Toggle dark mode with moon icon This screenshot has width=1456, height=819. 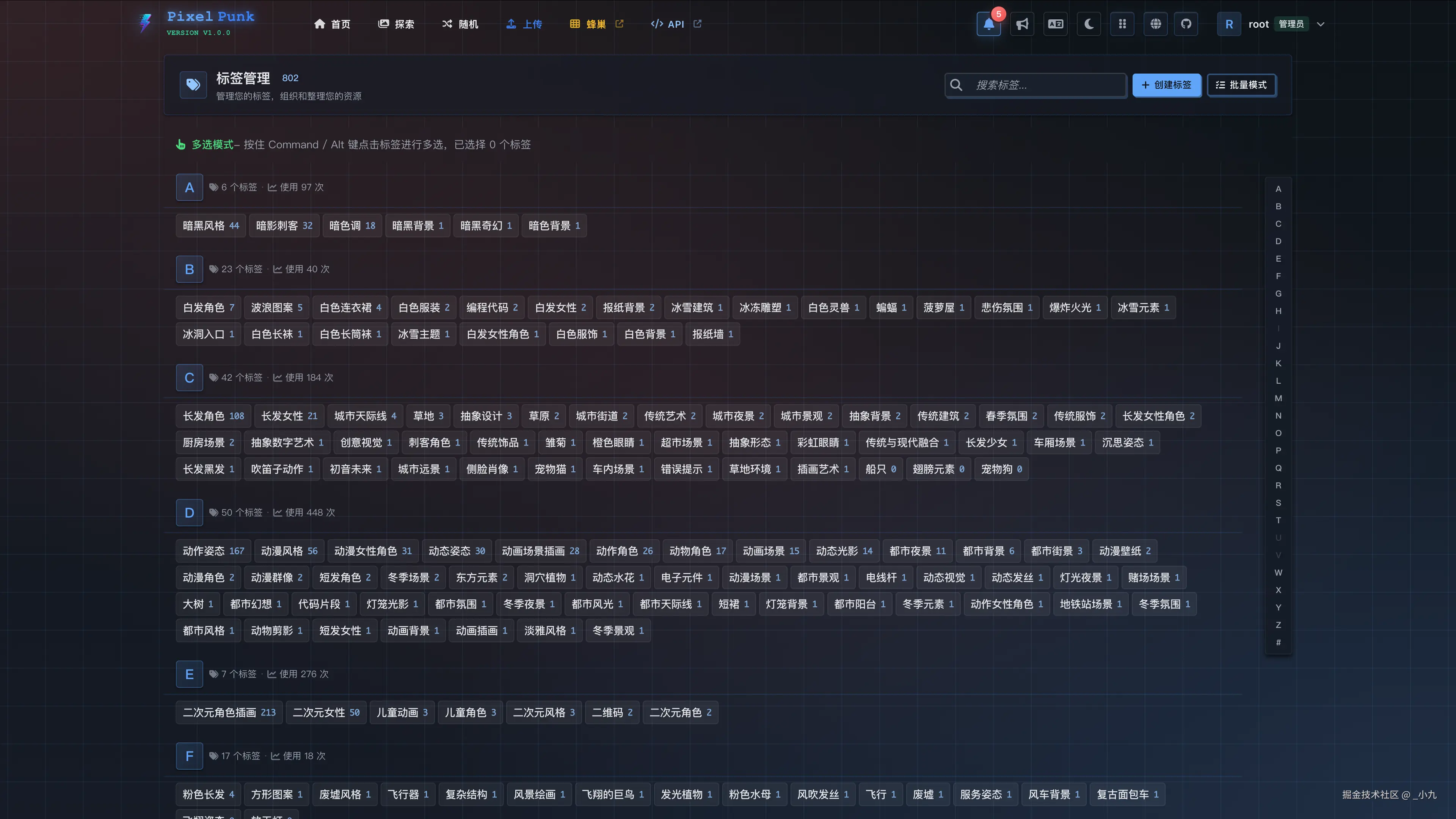pos(1089,24)
